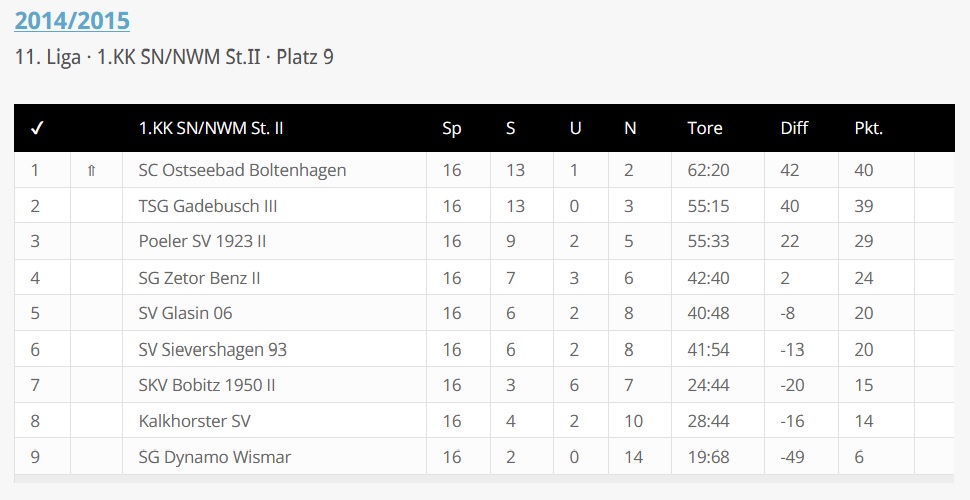
Task: Click the Diff column header
Action: click(x=794, y=128)
